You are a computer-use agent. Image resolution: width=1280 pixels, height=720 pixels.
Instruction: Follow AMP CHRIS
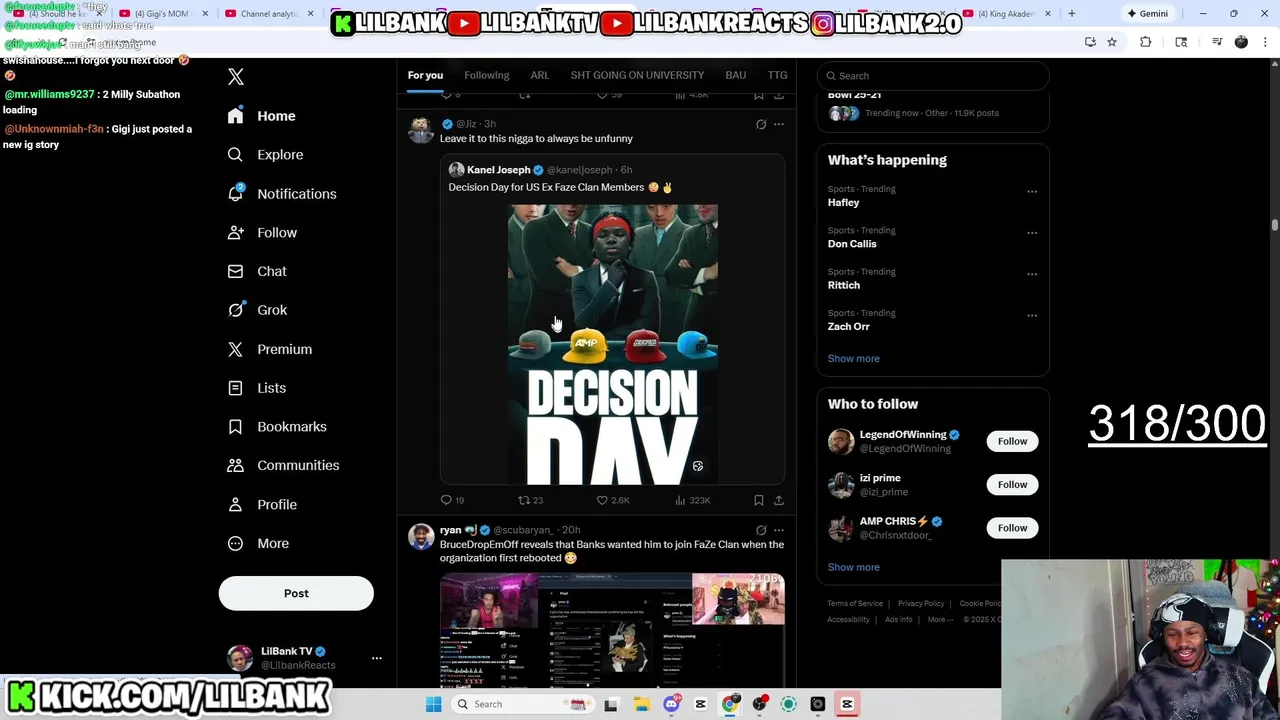1012,528
